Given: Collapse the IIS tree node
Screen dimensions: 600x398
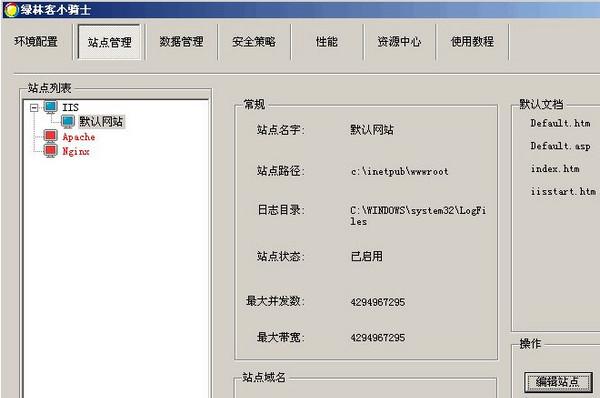Looking at the screenshot, I should 34,108.
